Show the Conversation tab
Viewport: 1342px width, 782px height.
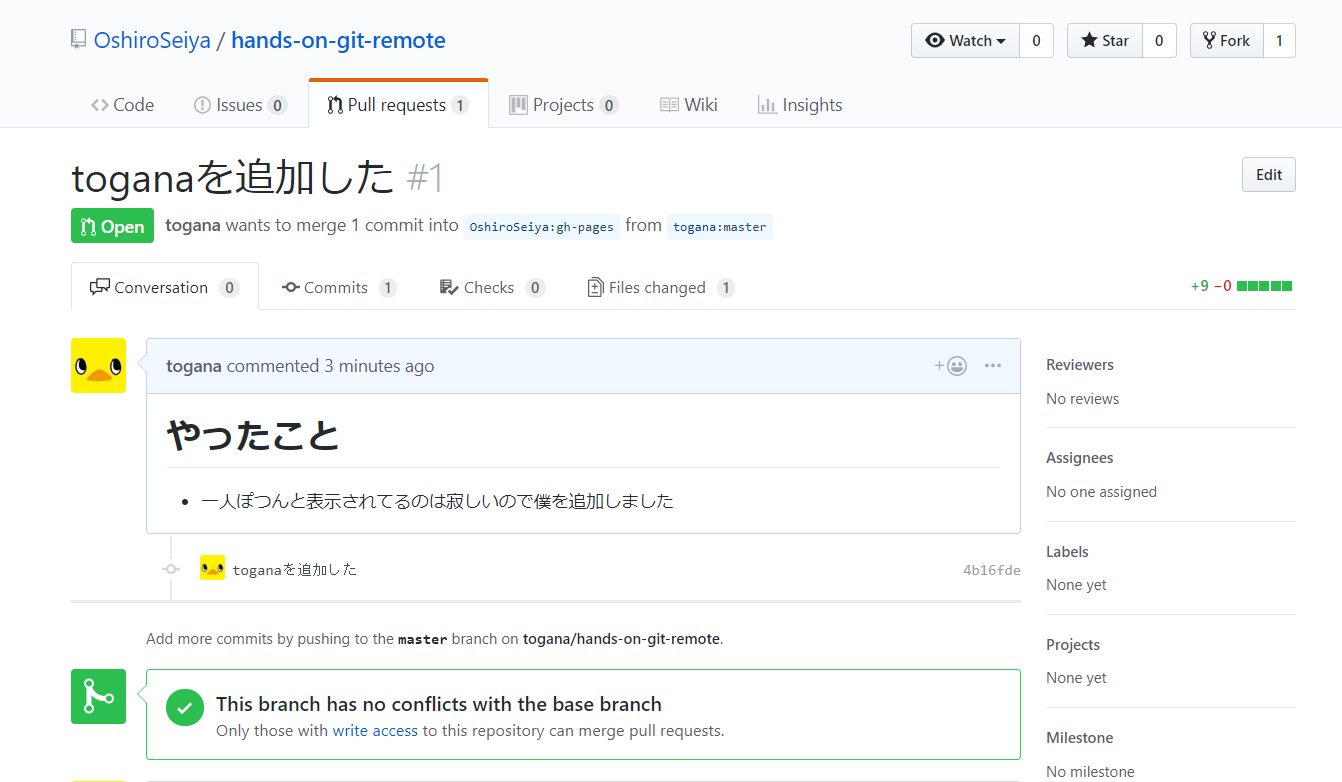pyautogui.click(x=165, y=287)
